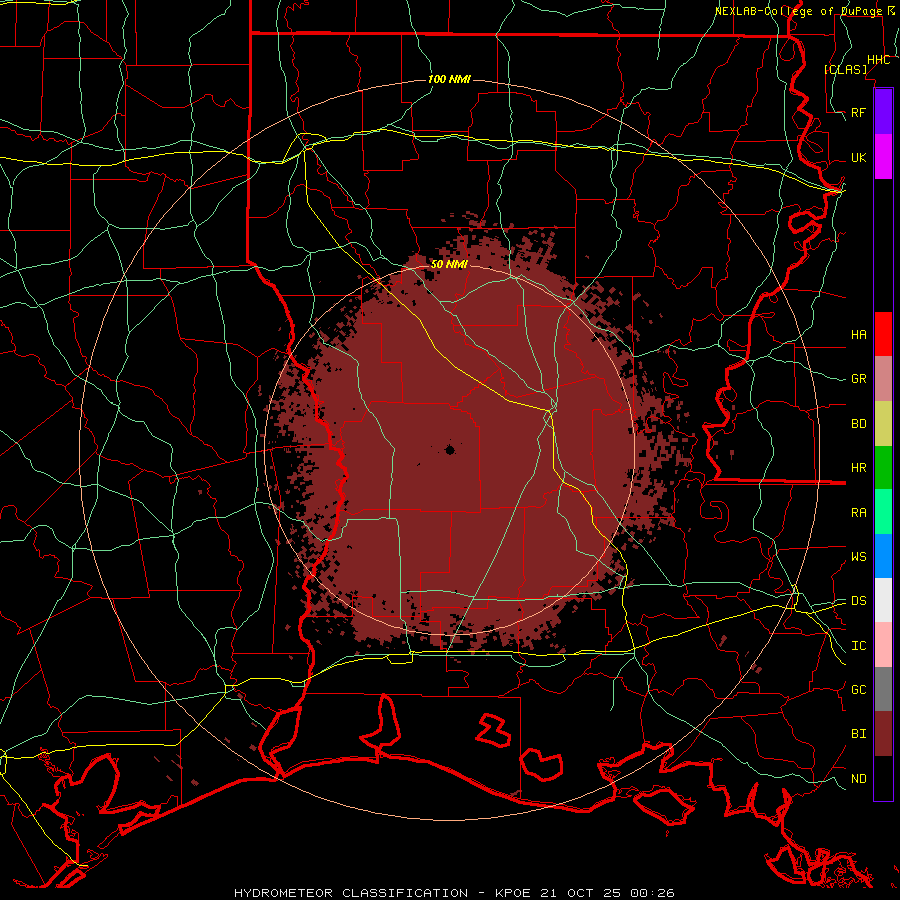Click the "RA" legend label
This screenshot has width=900, height=900.
858,512
